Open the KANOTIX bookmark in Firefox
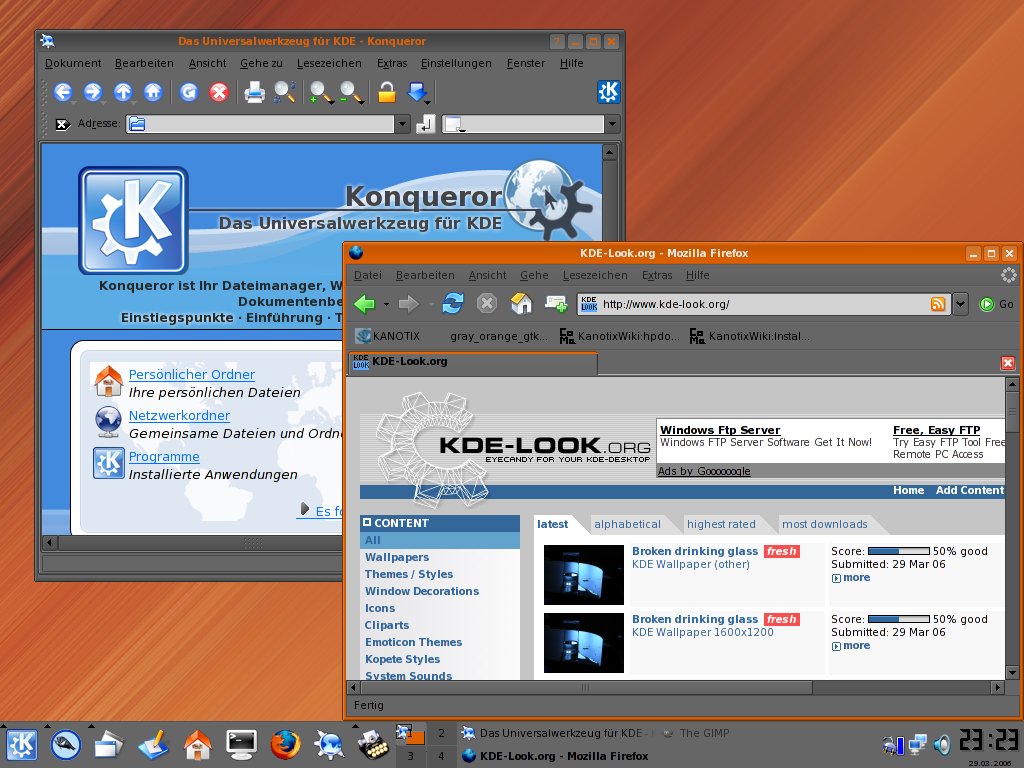Viewport: 1024px width, 768px height. pyautogui.click(x=387, y=336)
